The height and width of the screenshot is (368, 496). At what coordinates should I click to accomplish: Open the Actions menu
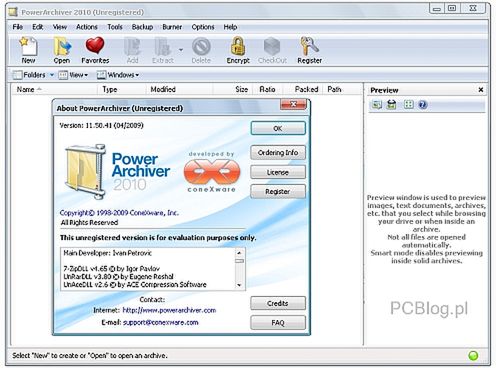click(x=87, y=27)
